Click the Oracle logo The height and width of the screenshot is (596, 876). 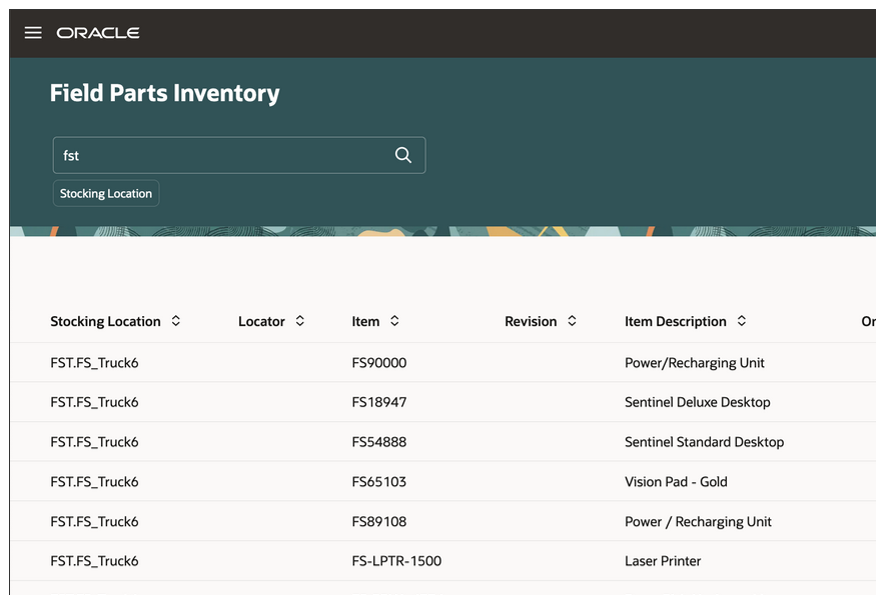98,33
